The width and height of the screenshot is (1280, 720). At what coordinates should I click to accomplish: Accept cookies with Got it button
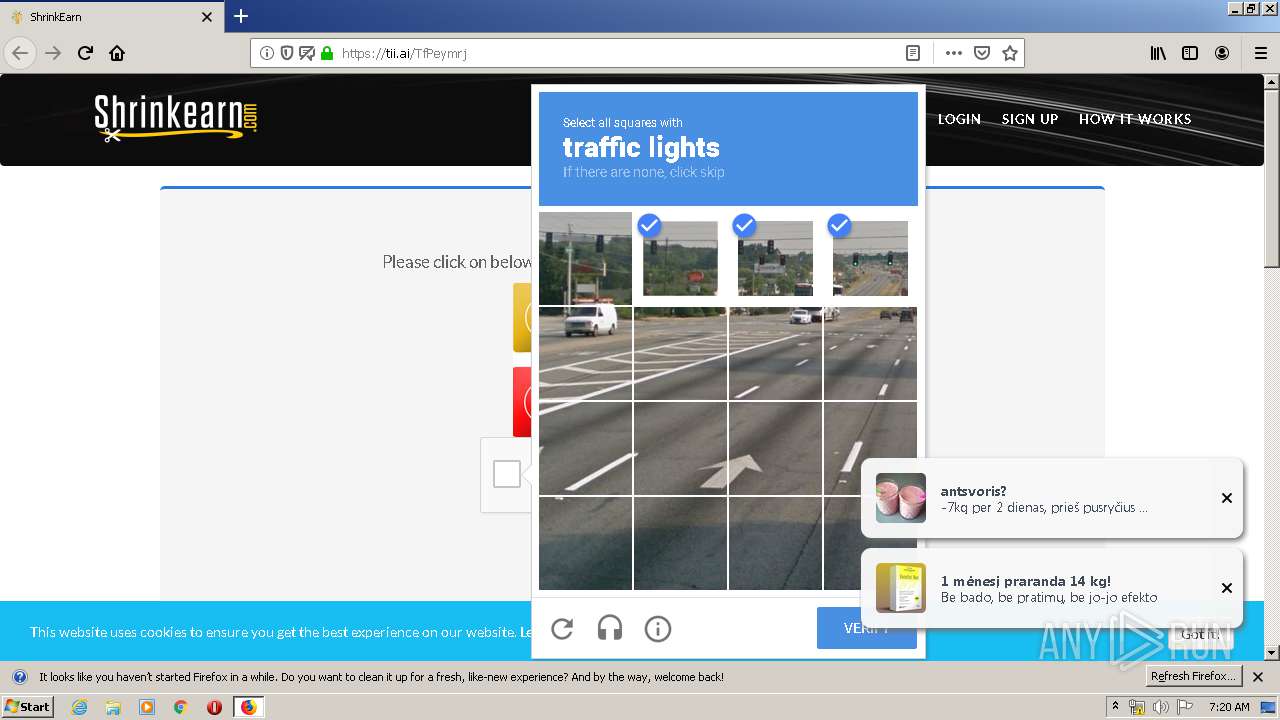click(1200, 634)
